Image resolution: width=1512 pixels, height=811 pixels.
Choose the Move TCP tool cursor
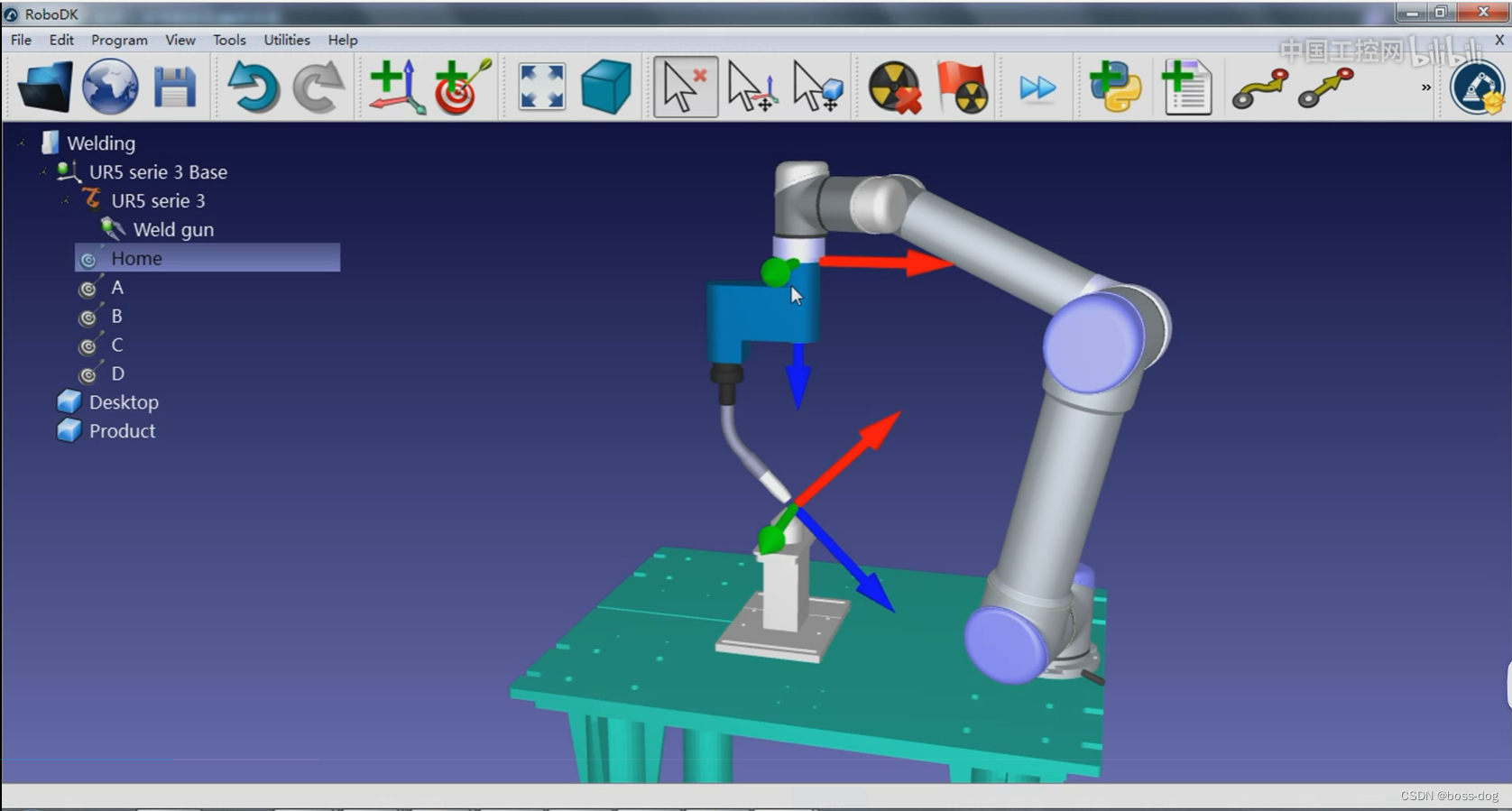(x=817, y=88)
